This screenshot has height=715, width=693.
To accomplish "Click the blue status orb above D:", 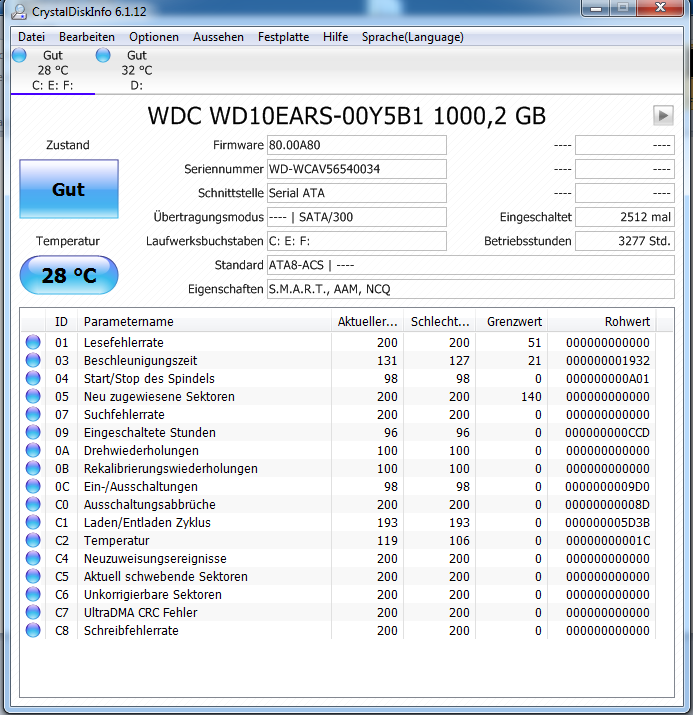I will (x=103, y=55).
